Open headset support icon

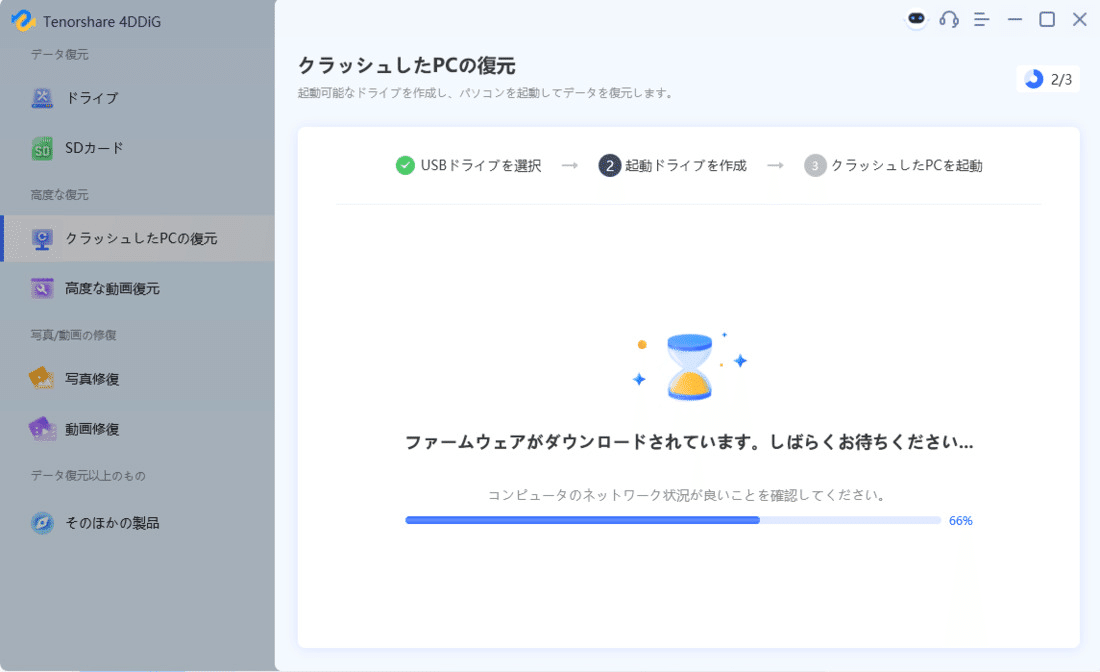(949, 20)
